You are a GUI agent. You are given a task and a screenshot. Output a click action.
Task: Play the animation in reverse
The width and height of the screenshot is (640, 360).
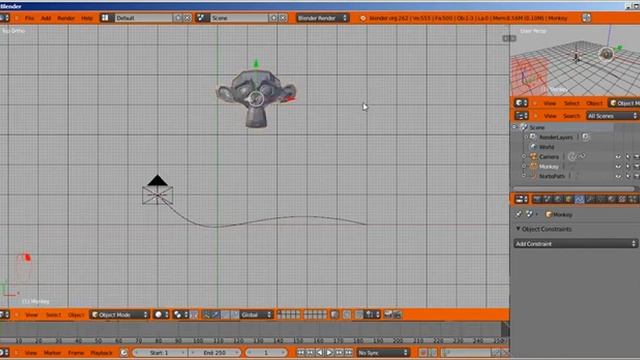tap(320, 353)
